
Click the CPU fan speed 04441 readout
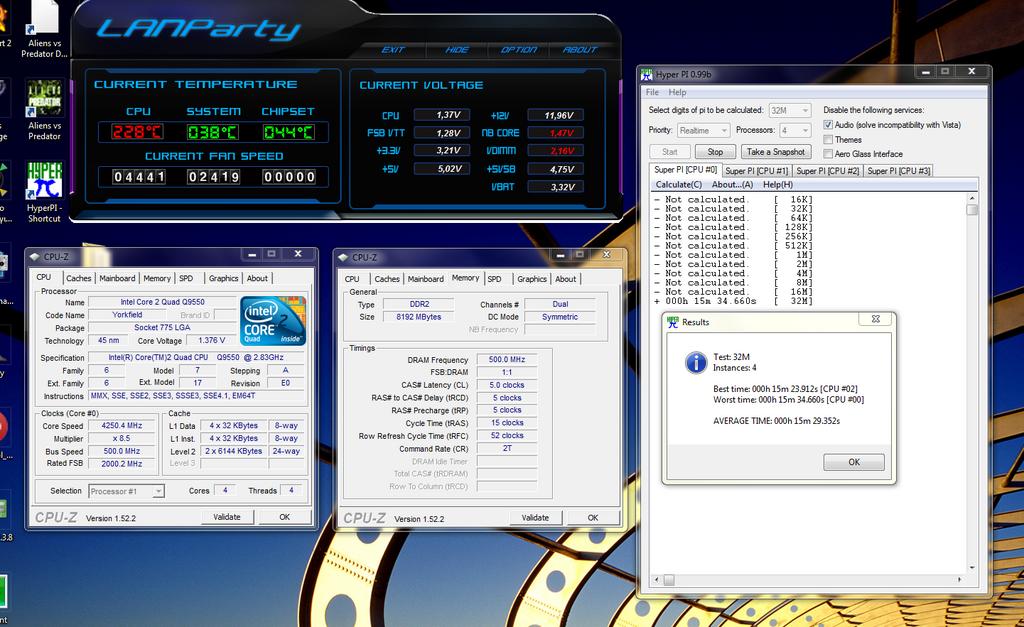pos(139,177)
